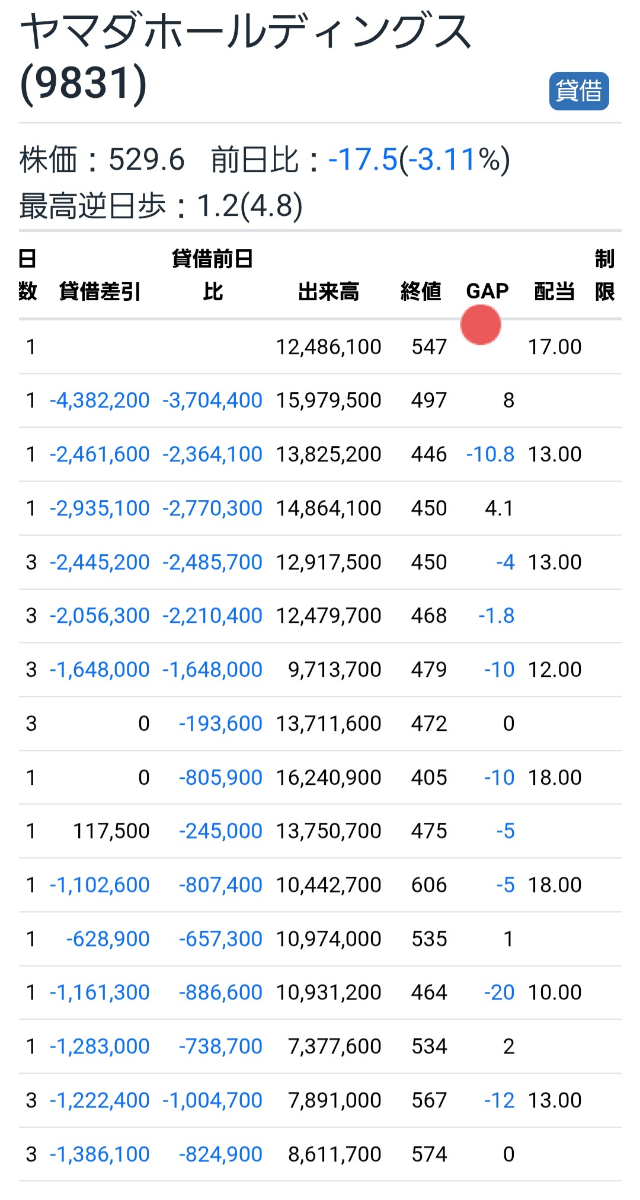Select the -4,382,200 貸借差引 value
640x1200 pixels.
pos(100,401)
